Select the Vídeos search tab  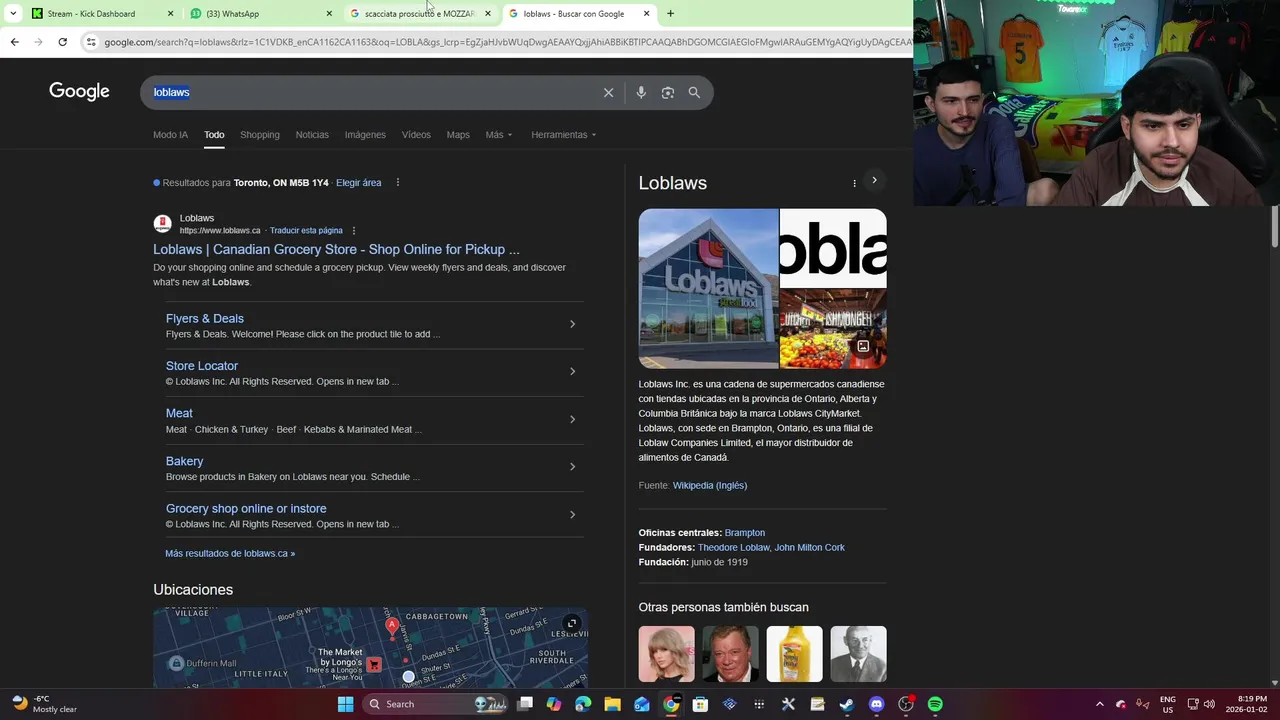[416, 135]
